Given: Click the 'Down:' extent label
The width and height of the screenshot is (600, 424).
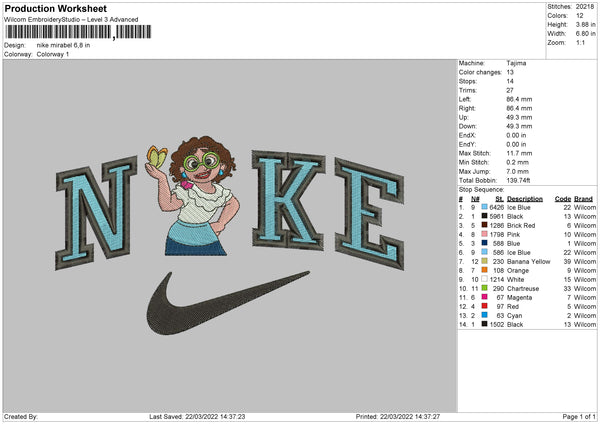Looking at the screenshot, I should (468, 126).
